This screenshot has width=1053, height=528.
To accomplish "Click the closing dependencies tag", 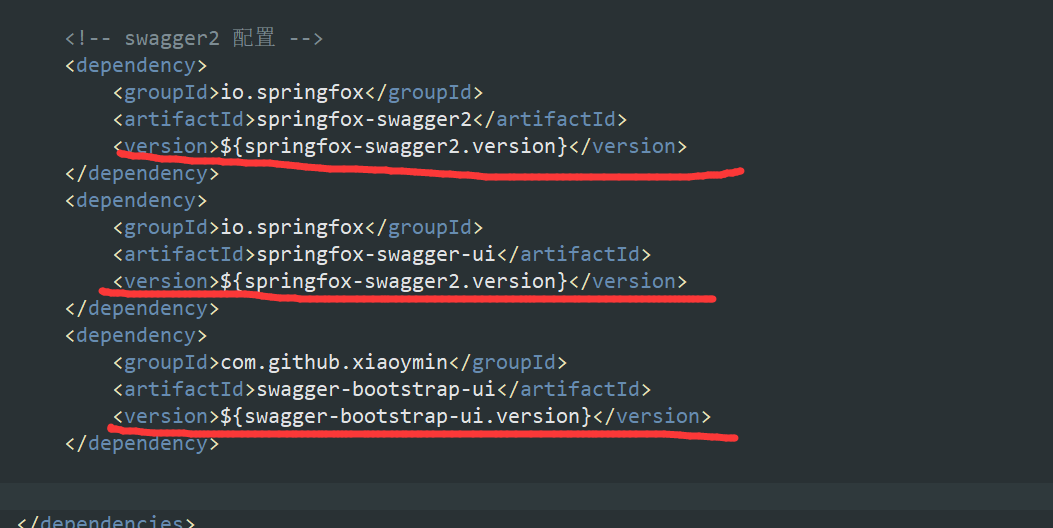I will [x=105, y=521].
